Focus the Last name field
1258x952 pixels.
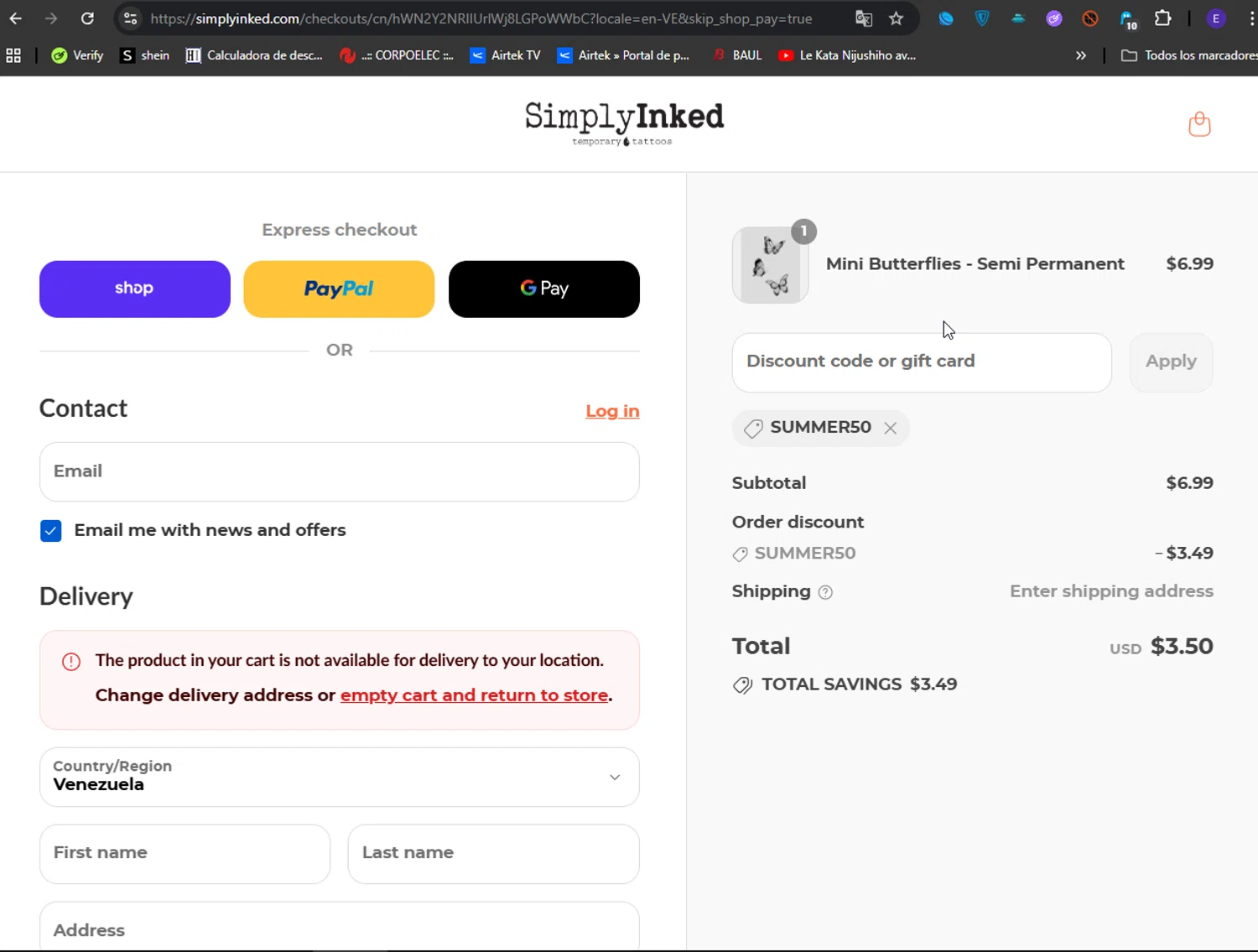493,854
